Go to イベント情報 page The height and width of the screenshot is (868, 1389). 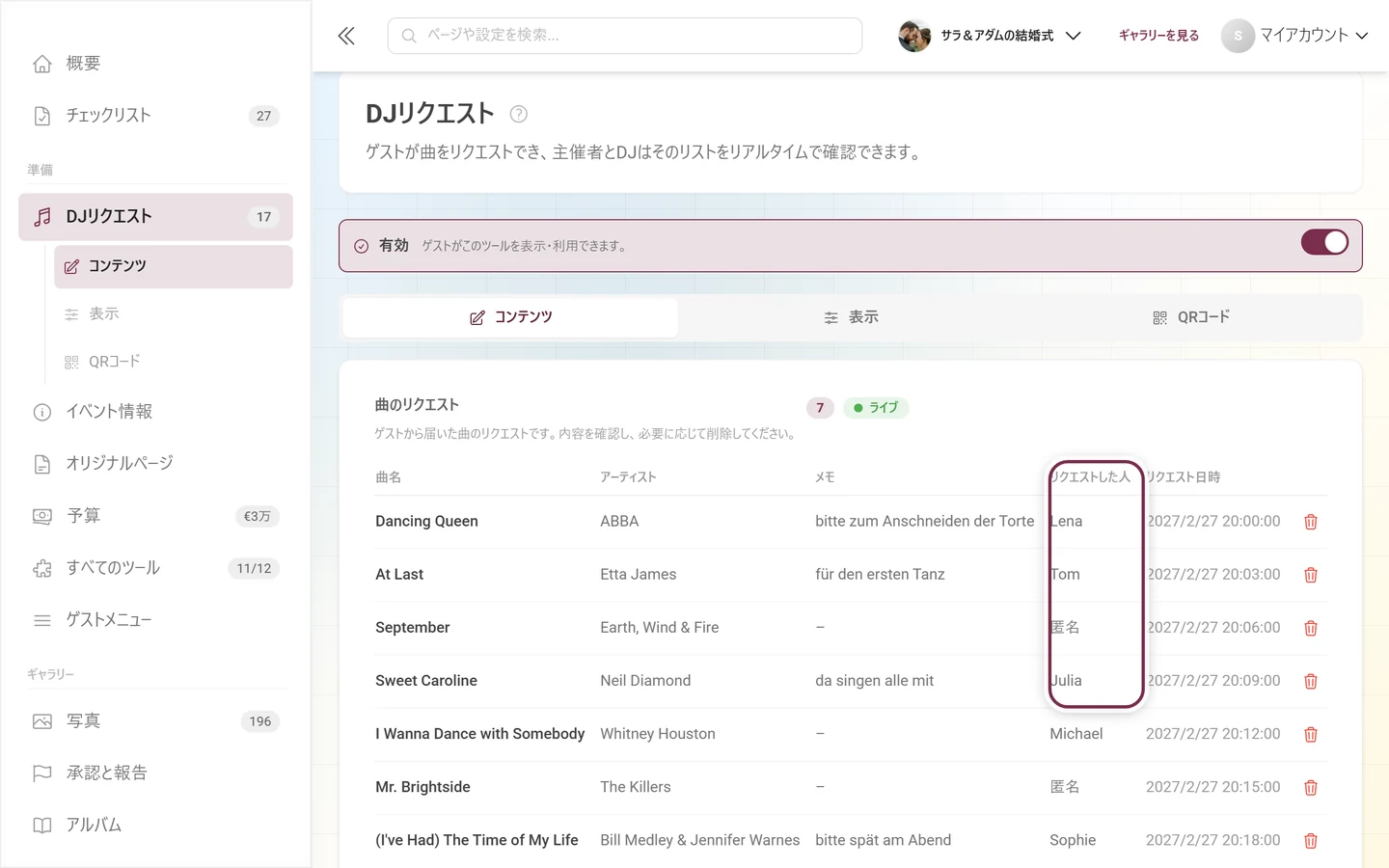click(155, 412)
